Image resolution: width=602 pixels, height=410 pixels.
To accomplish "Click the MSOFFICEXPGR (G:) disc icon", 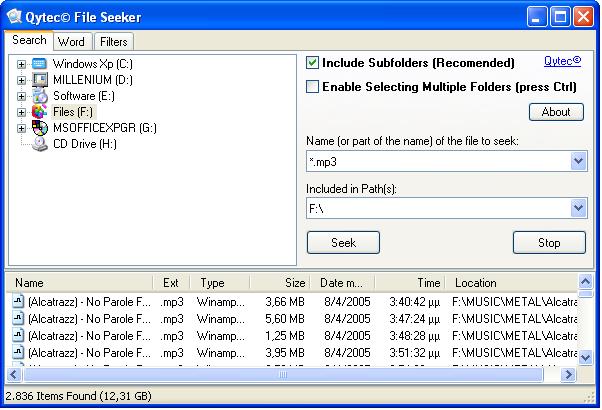I will (x=40, y=128).
